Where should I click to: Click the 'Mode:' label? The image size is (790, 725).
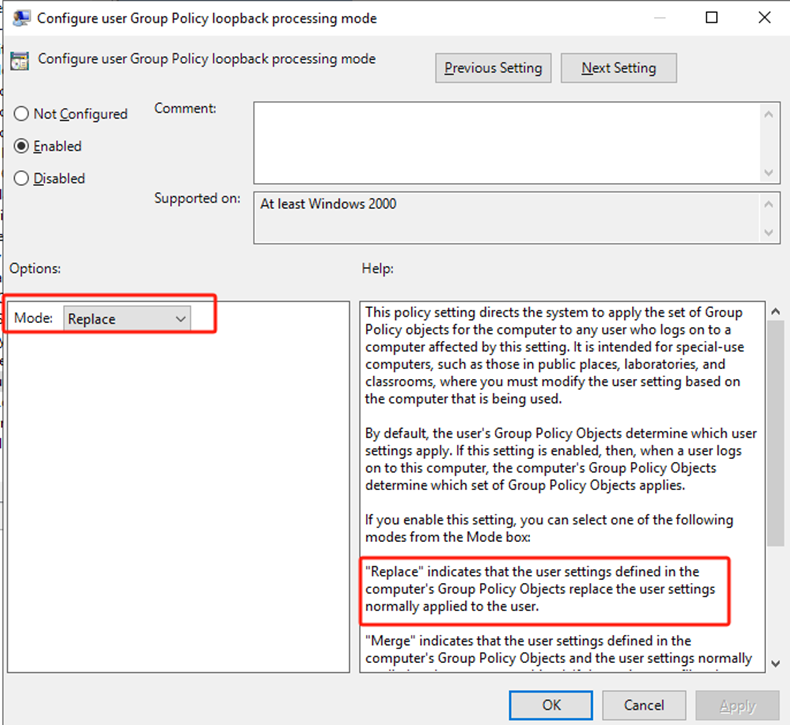(33, 318)
